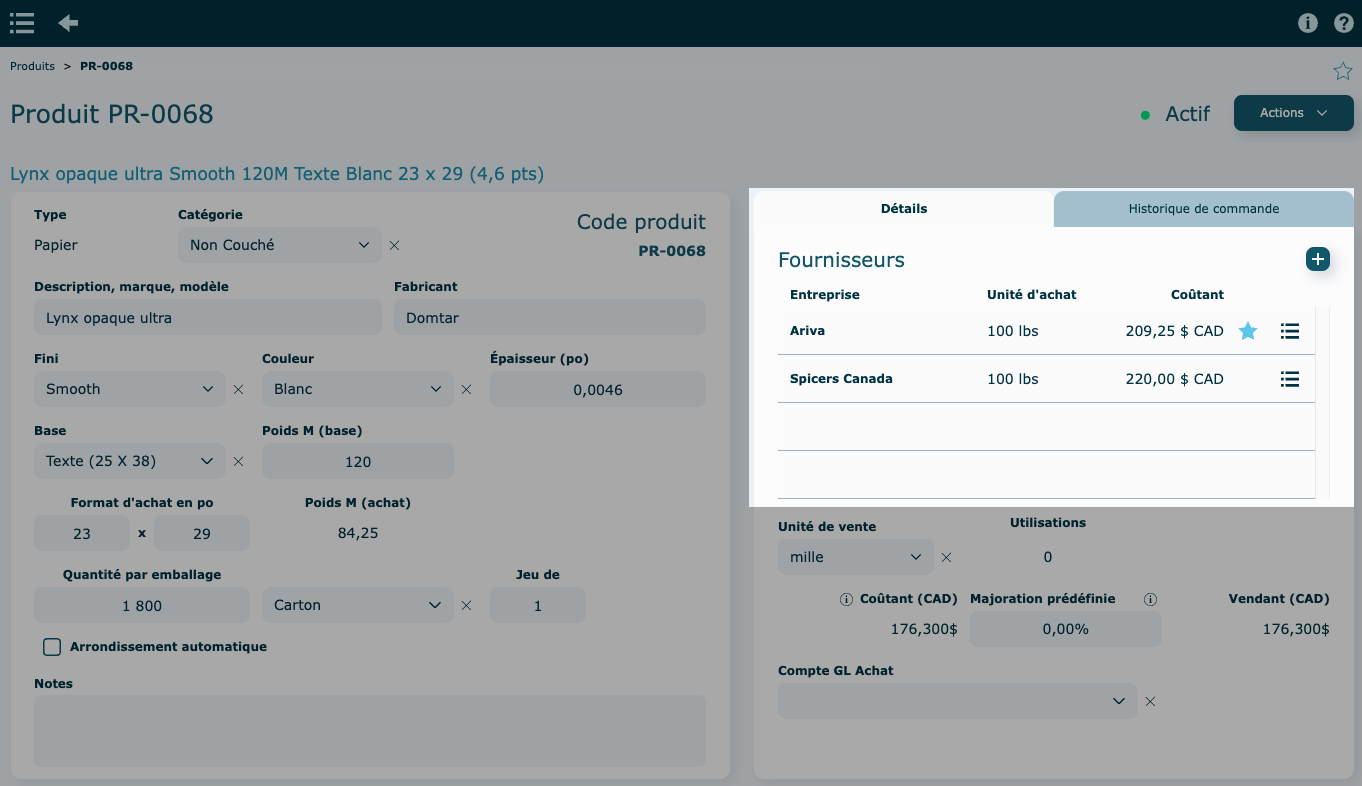
Task: Open the Fini dropdown showing Smooth
Action: click(129, 389)
